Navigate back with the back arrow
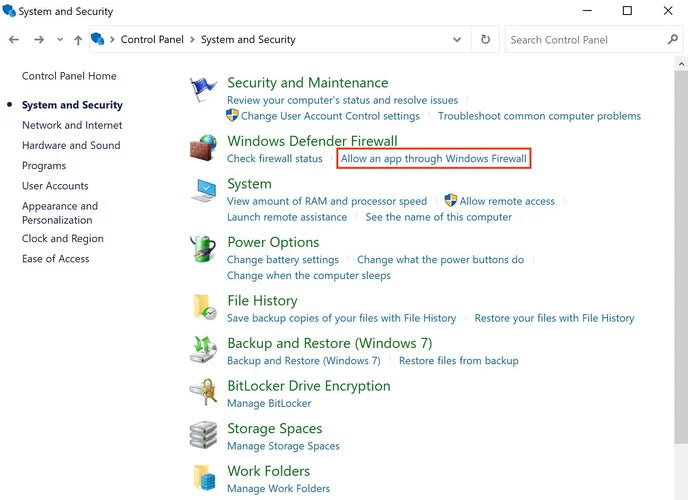 (14, 40)
